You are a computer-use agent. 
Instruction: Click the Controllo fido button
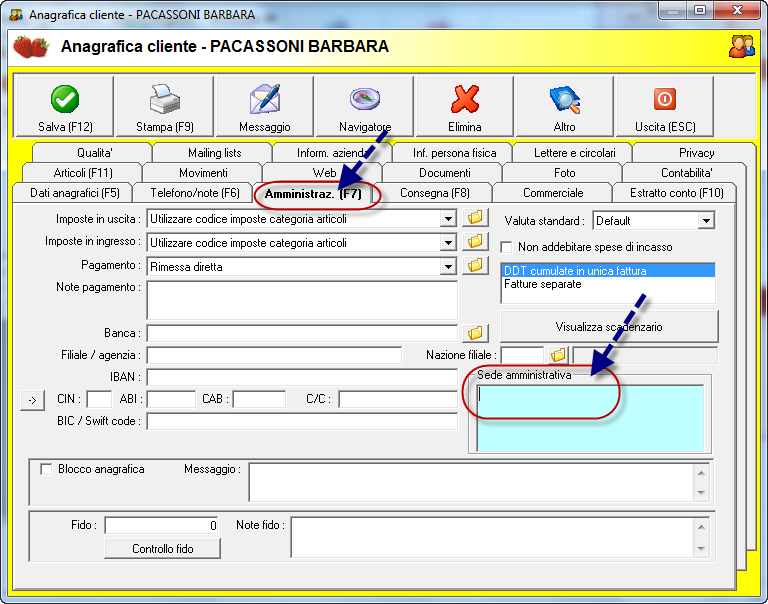[163, 549]
